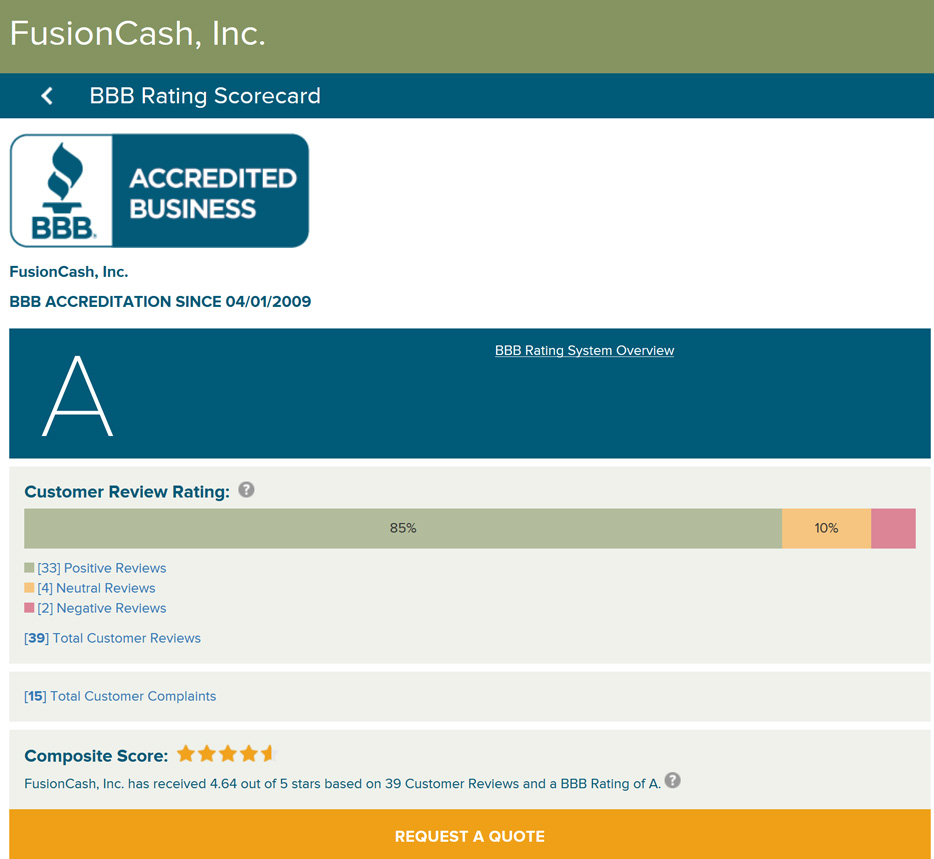Open the 15 Total Customer Complaints link
This screenshot has height=859, width=934.
pos(120,696)
